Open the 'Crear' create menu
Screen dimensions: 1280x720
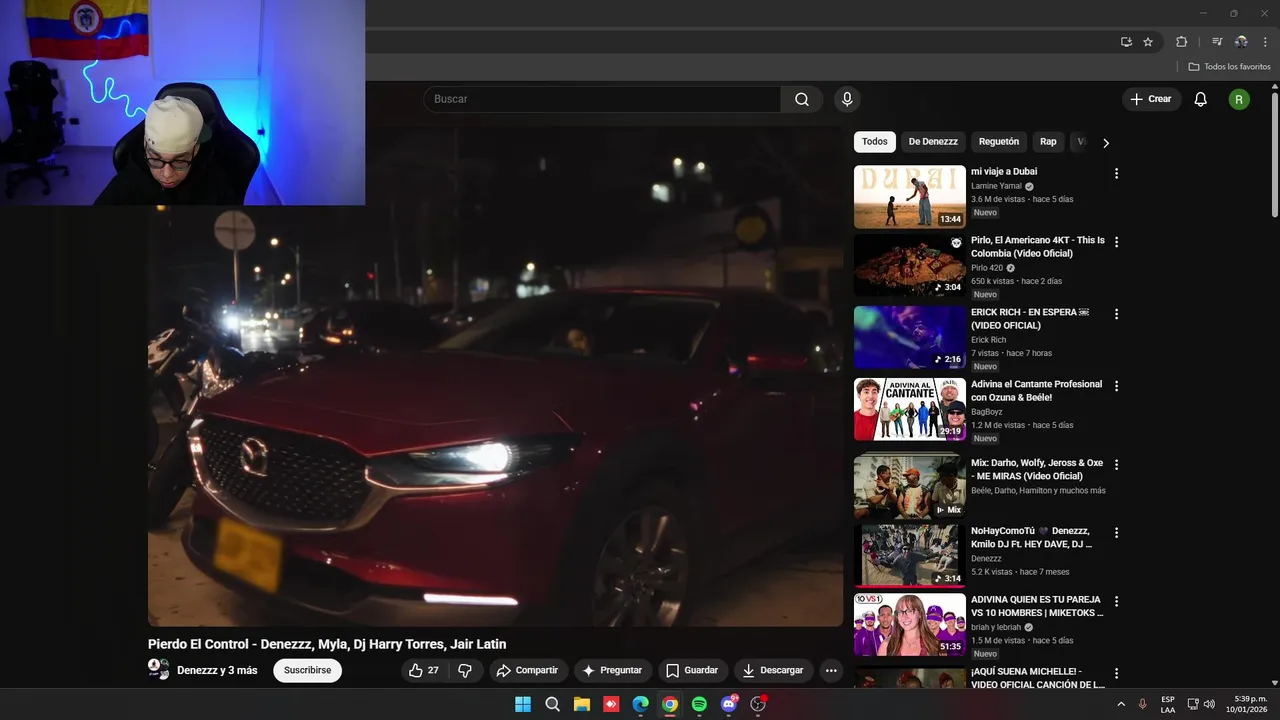point(1151,99)
